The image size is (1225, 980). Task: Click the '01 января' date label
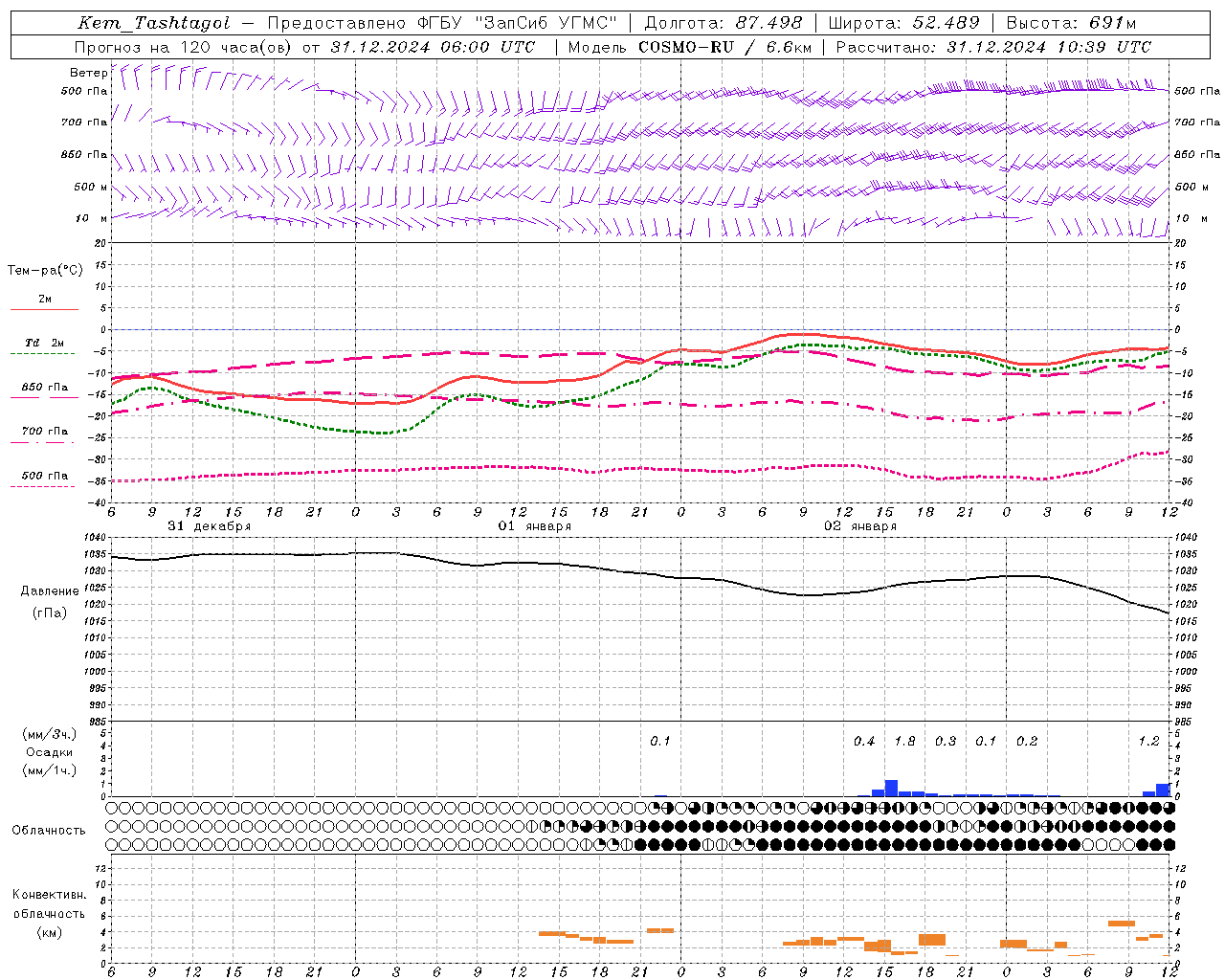pyautogui.click(x=534, y=526)
